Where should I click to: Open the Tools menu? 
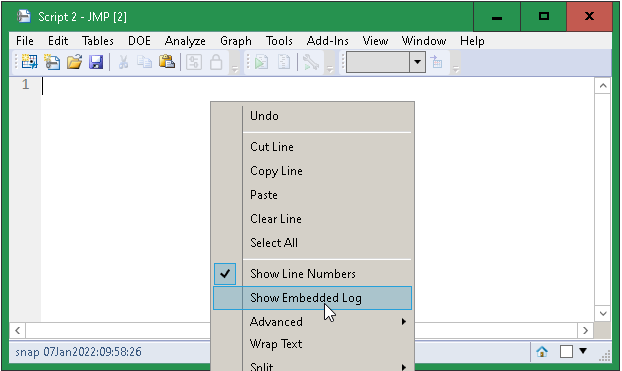point(279,41)
